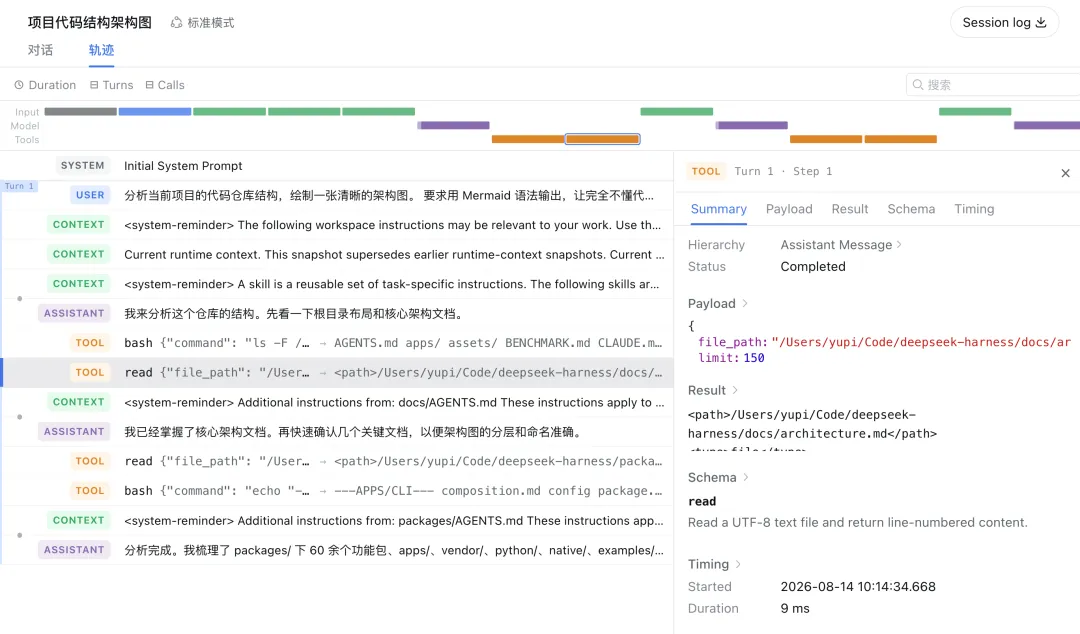Click the Result path text architecture.md
The image size is (1080, 634).
(x=813, y=424)
